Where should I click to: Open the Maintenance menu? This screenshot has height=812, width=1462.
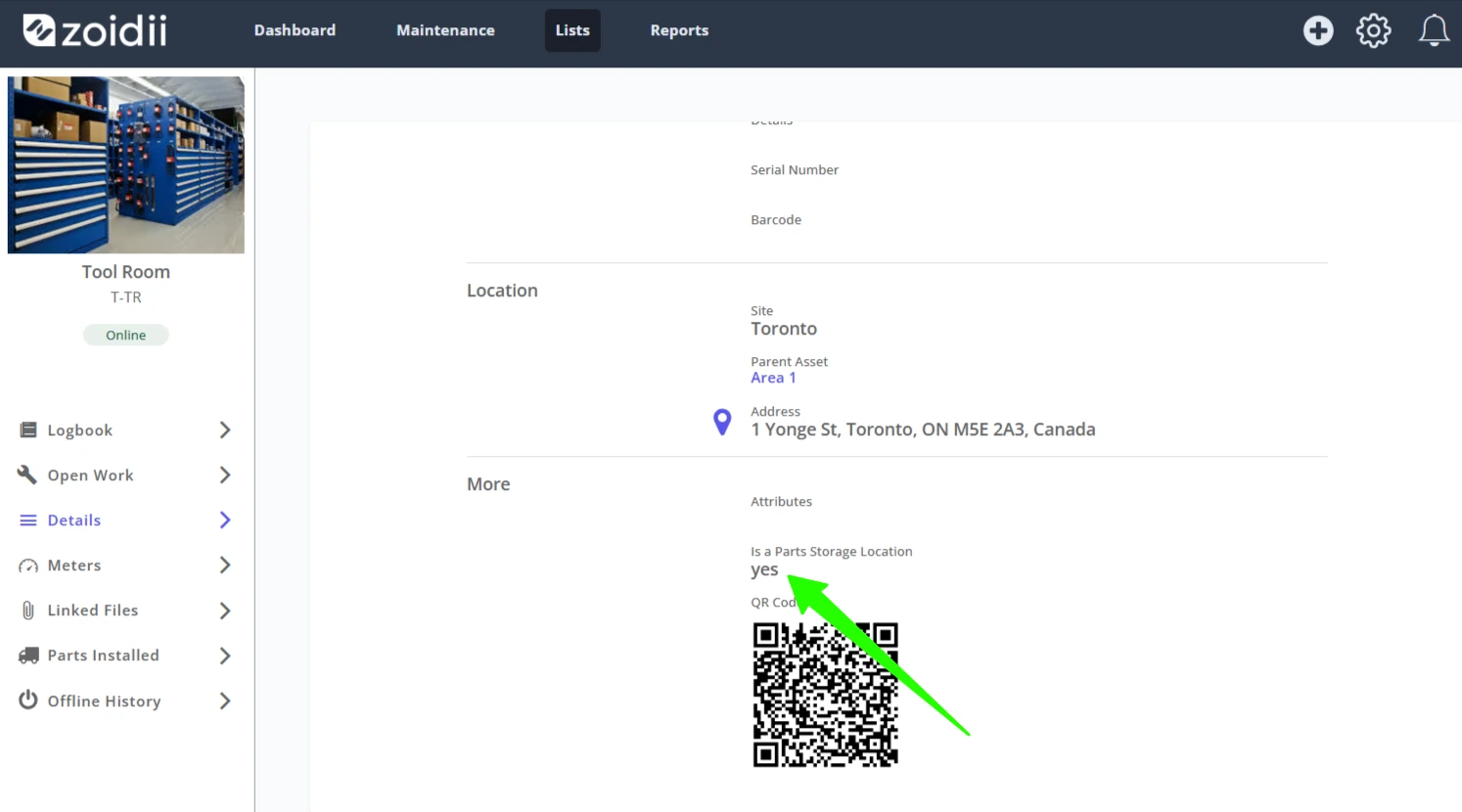[445, 30]
